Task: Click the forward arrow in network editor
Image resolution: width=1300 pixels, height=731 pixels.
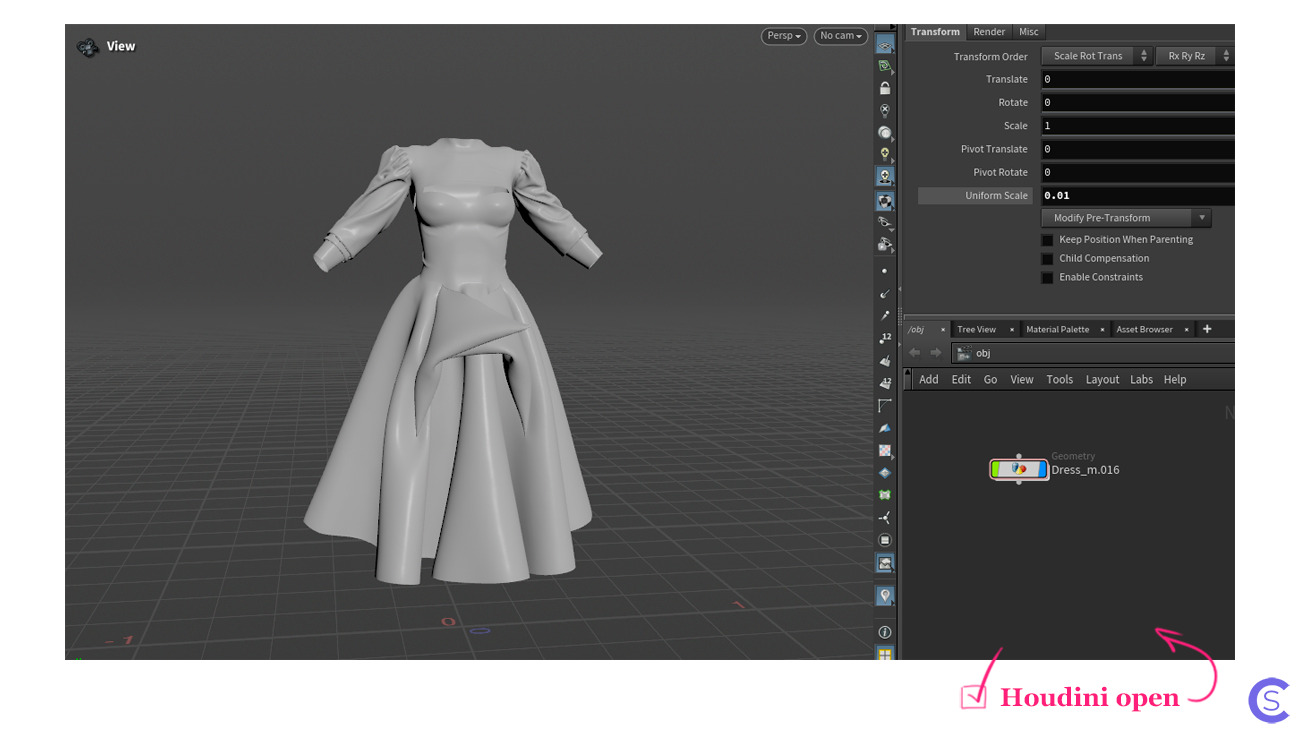Action: (936, 353)
